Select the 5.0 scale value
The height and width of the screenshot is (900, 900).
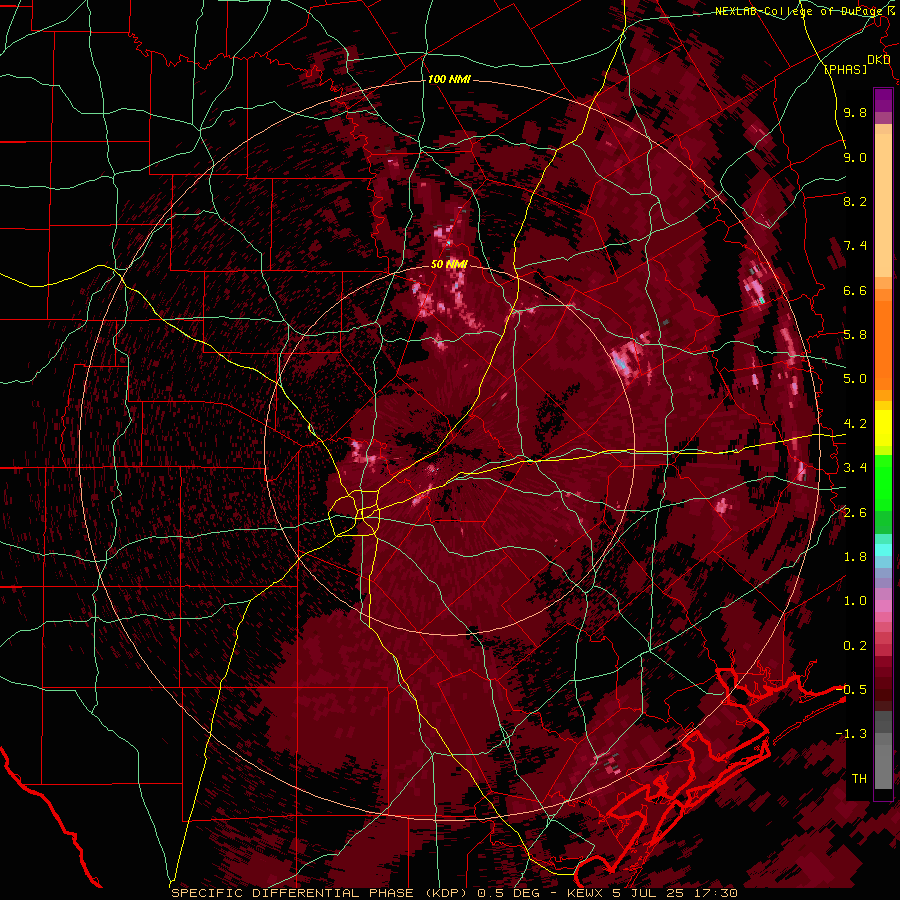[855, 379]
